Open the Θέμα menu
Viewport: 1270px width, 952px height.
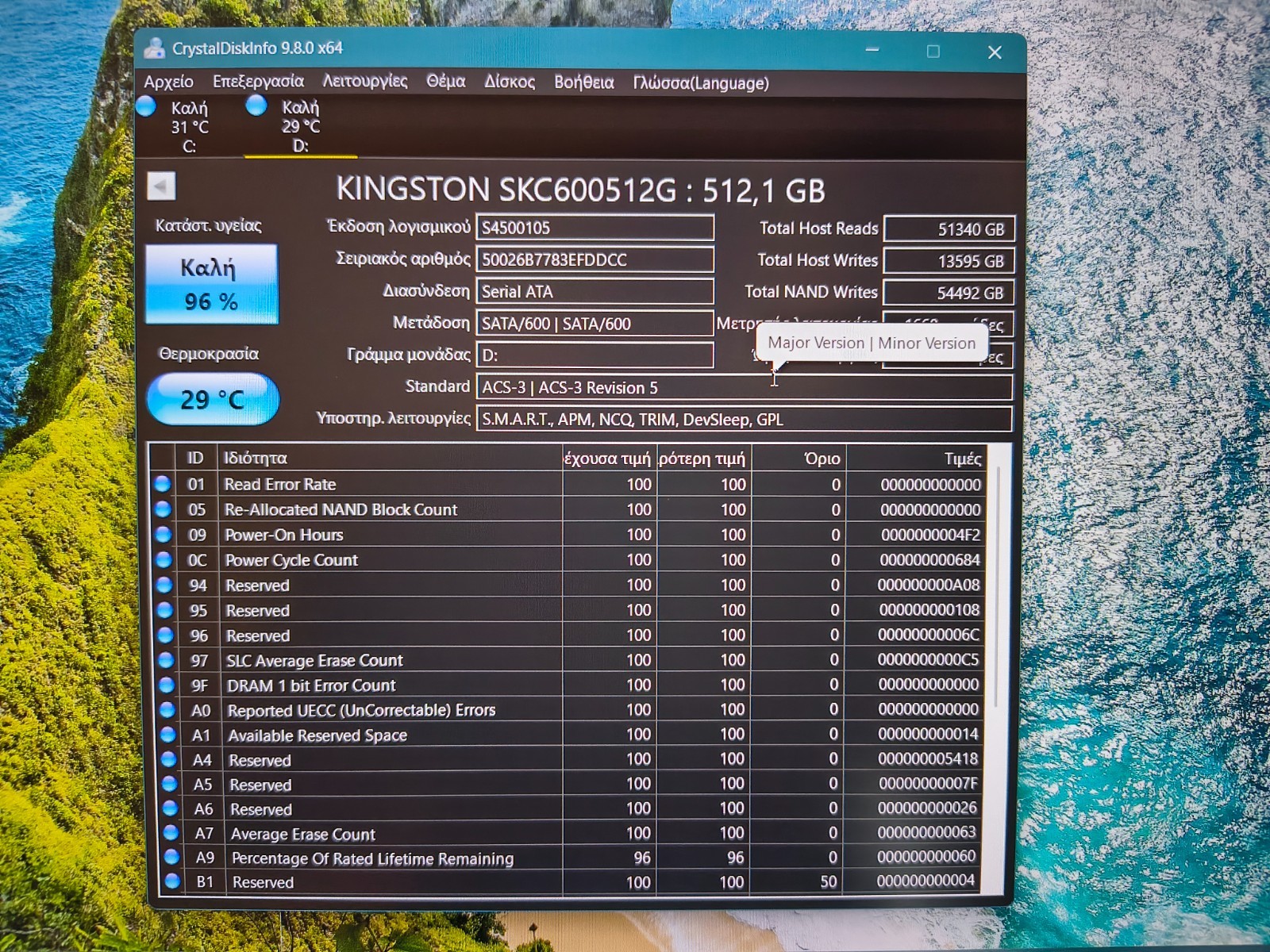click(x=446, y=81)
